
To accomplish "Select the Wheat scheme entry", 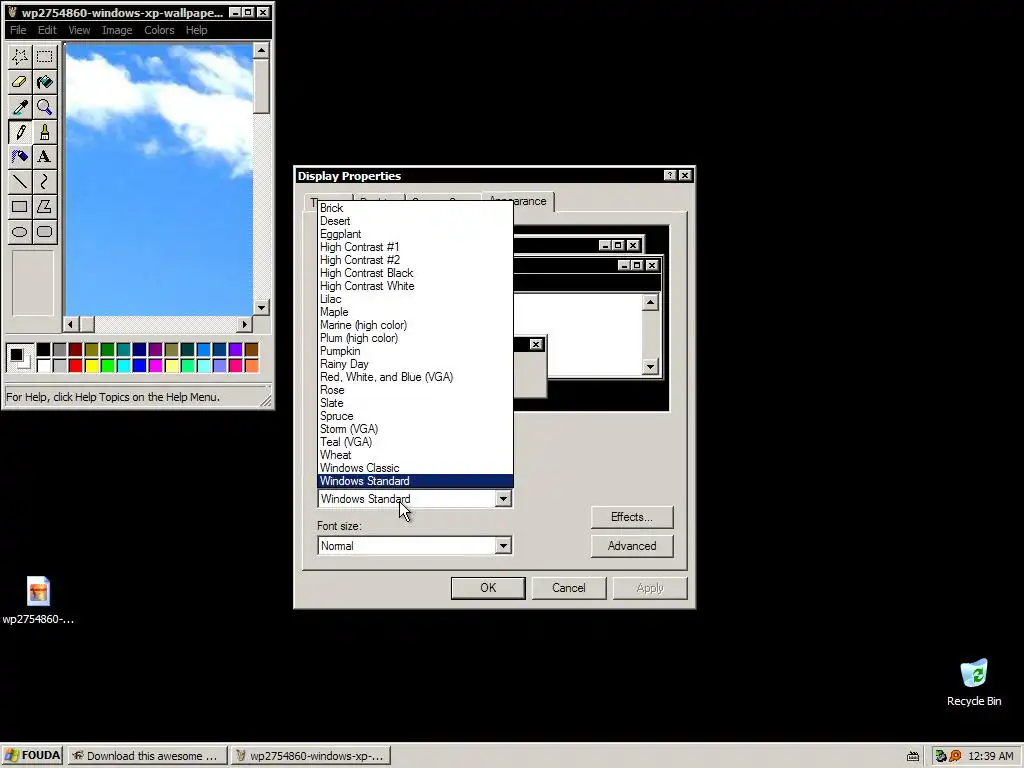I will point(415,455).
